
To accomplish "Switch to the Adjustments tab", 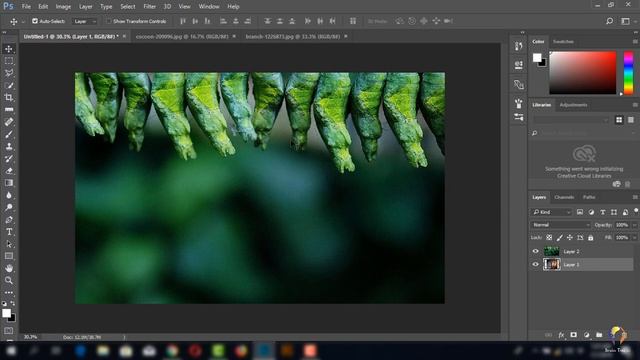I will (573, 105).
